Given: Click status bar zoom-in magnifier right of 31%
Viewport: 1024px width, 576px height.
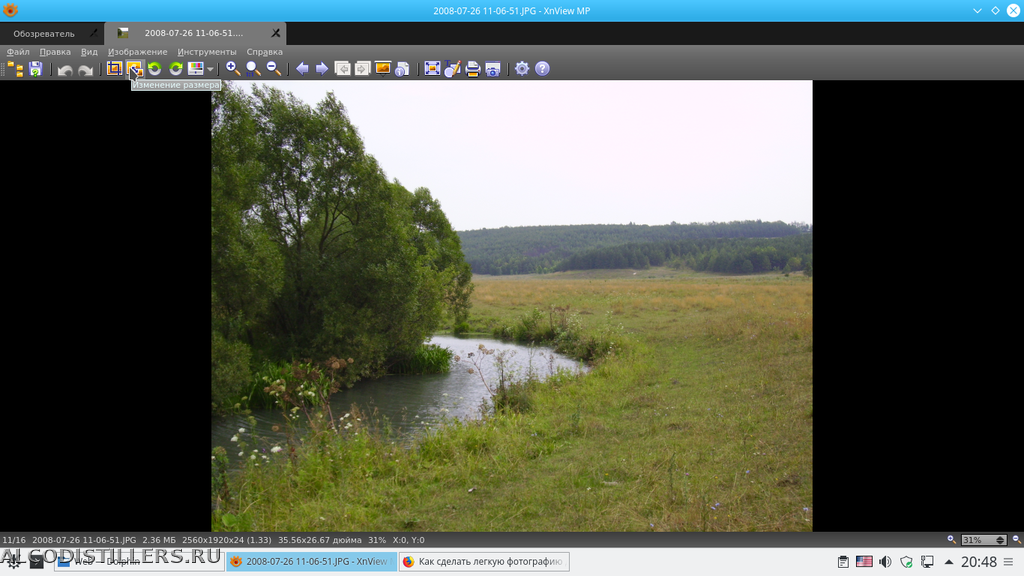Looking at the screenshot, I should tap(1016, 539).
